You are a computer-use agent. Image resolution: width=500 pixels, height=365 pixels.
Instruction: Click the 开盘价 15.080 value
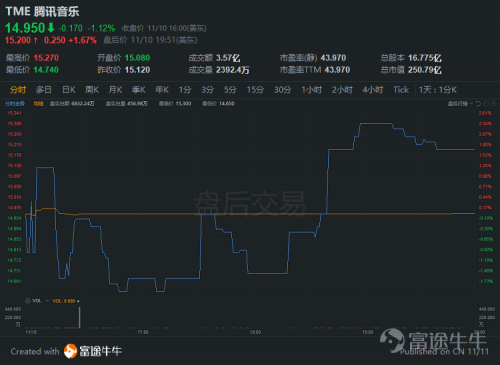(x=137, y=58)
